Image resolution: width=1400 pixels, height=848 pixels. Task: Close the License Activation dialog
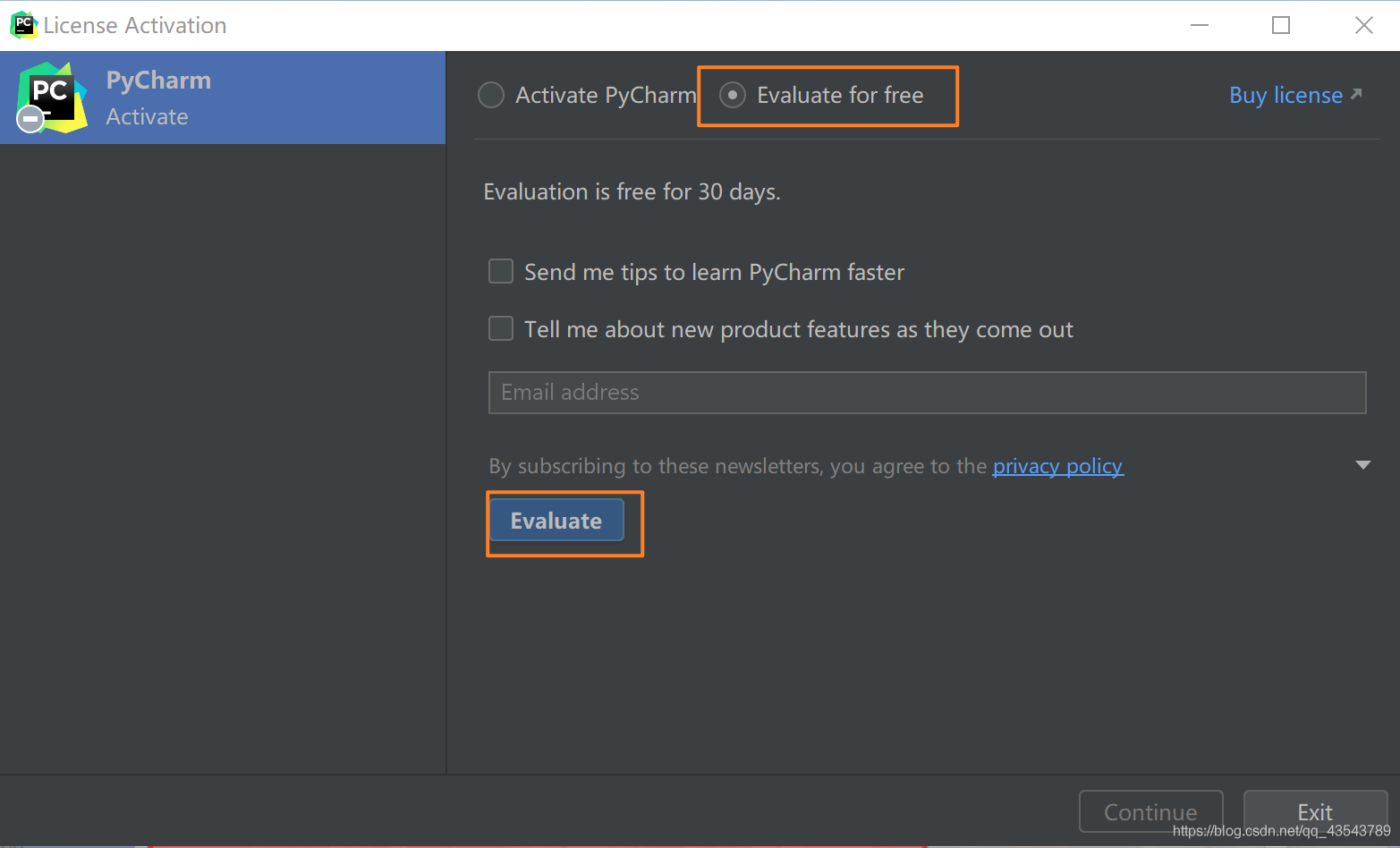[1363, 25]
